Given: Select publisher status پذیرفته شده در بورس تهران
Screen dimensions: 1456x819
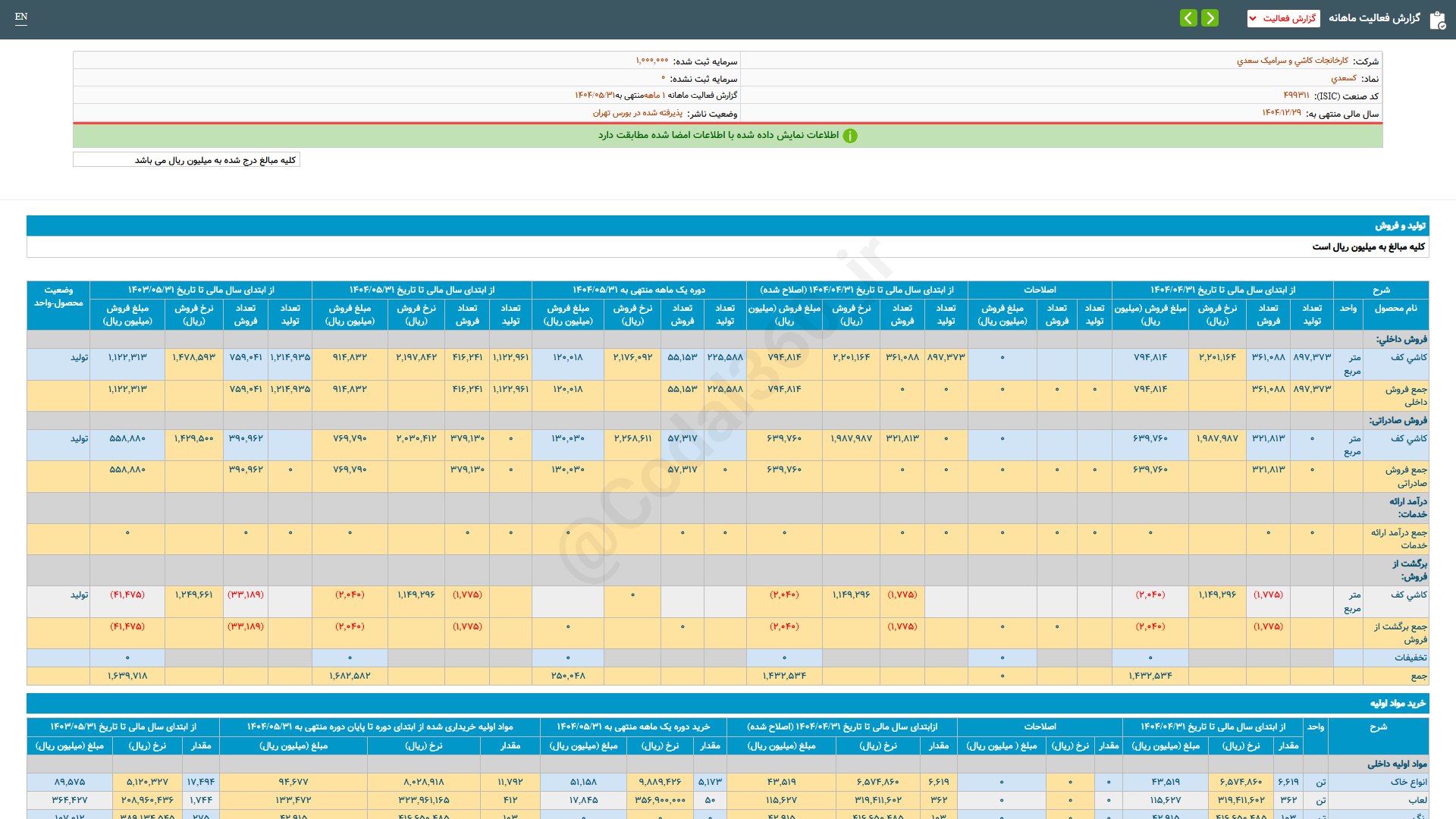Looking at the screenshot, I should pos(638,113).
